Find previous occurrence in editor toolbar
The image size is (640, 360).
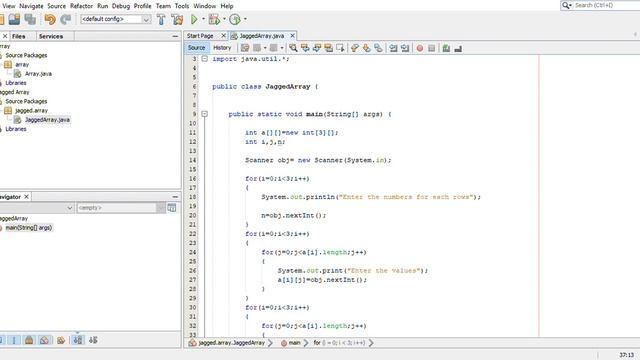[305, 48]
